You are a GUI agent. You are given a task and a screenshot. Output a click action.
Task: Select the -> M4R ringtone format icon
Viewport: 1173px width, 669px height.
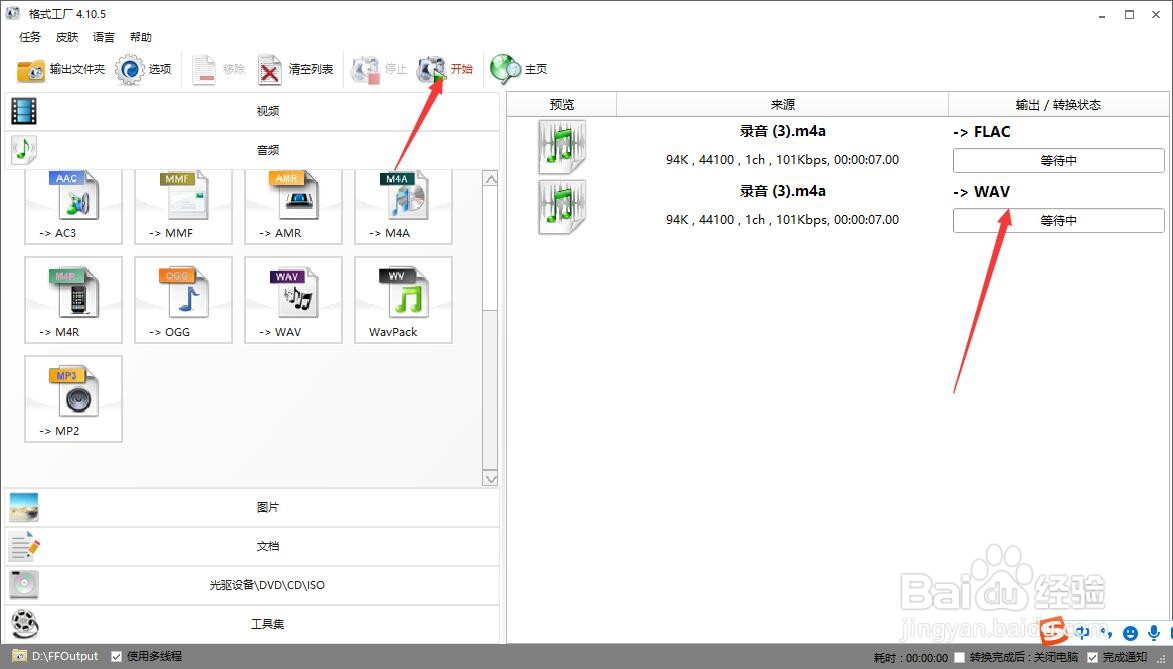pyautogui.click(x=73, y=300)
